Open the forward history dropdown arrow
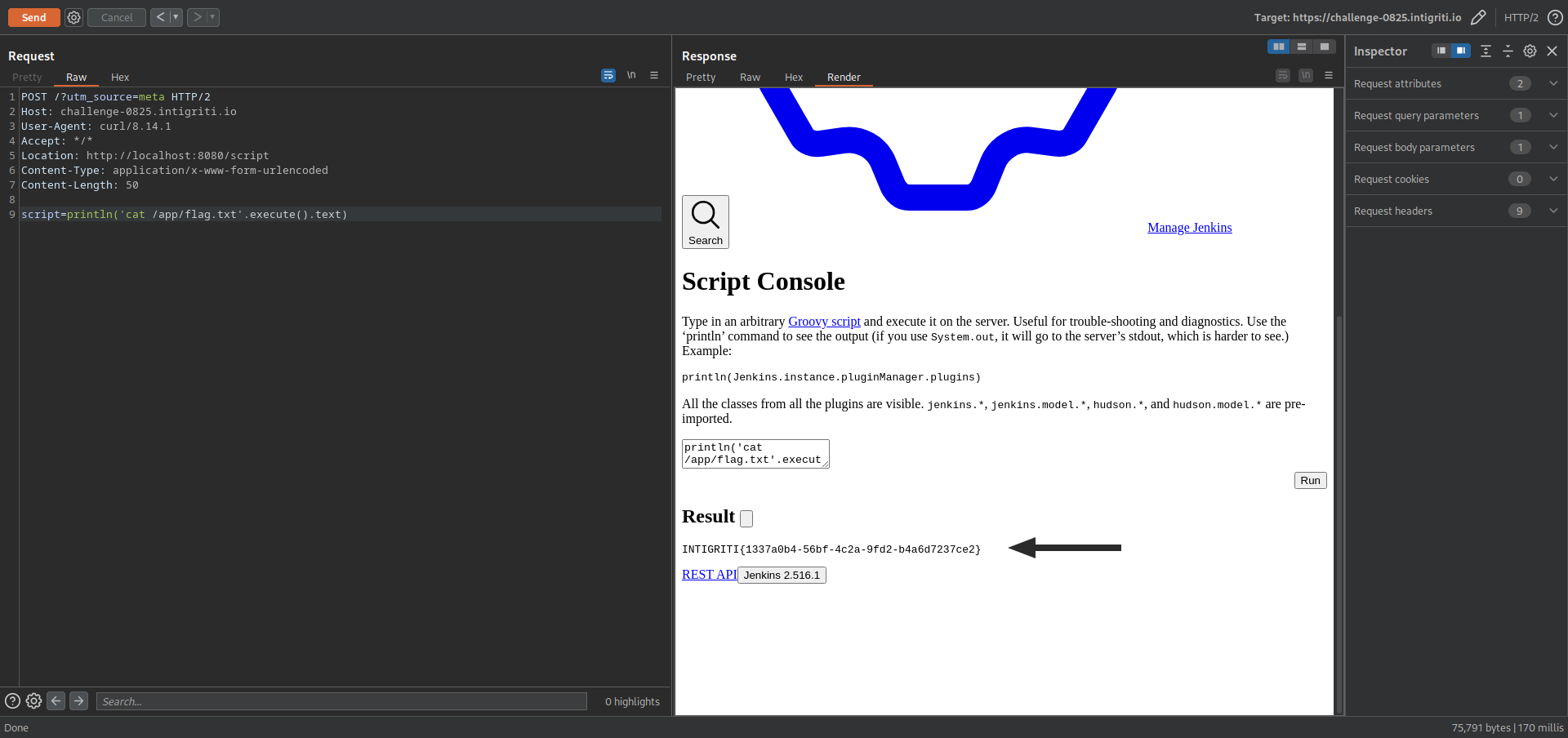 [x=212, y=17]
